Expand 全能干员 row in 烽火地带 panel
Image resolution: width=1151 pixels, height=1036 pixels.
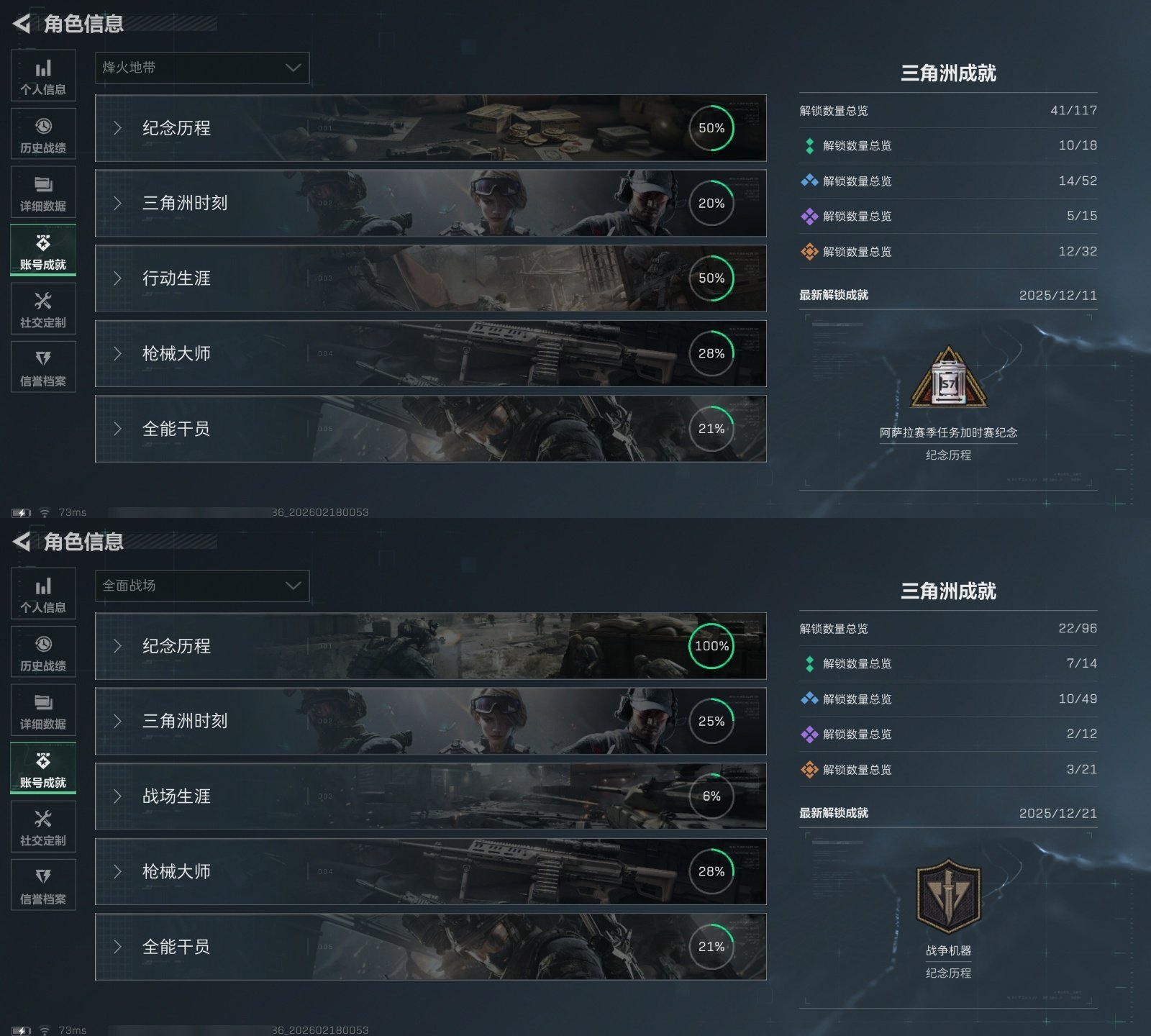click(430, 429)
